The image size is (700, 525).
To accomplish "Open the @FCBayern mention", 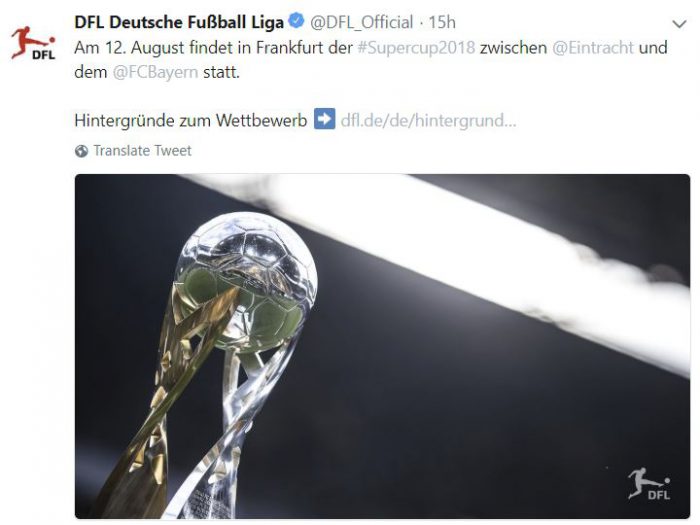I will click(x=155, y=72).
